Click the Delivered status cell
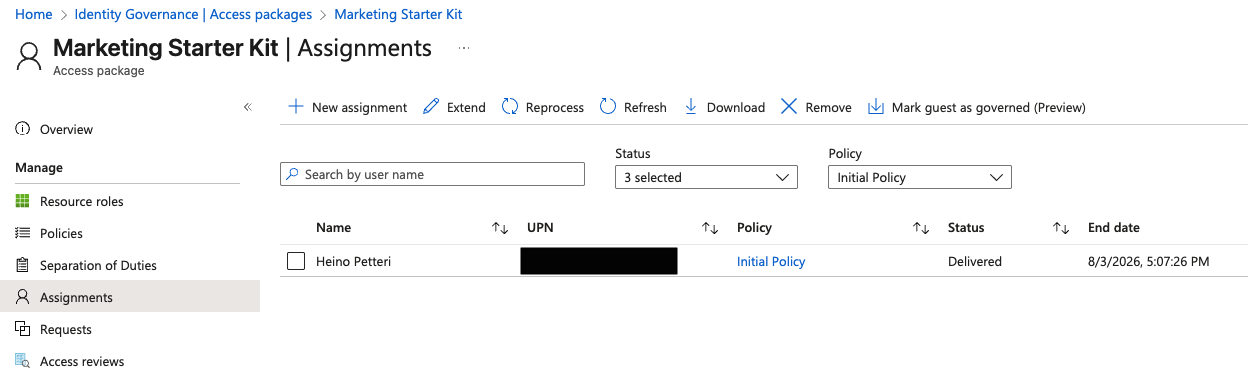Screen dimensions: 1248x378 975,261
